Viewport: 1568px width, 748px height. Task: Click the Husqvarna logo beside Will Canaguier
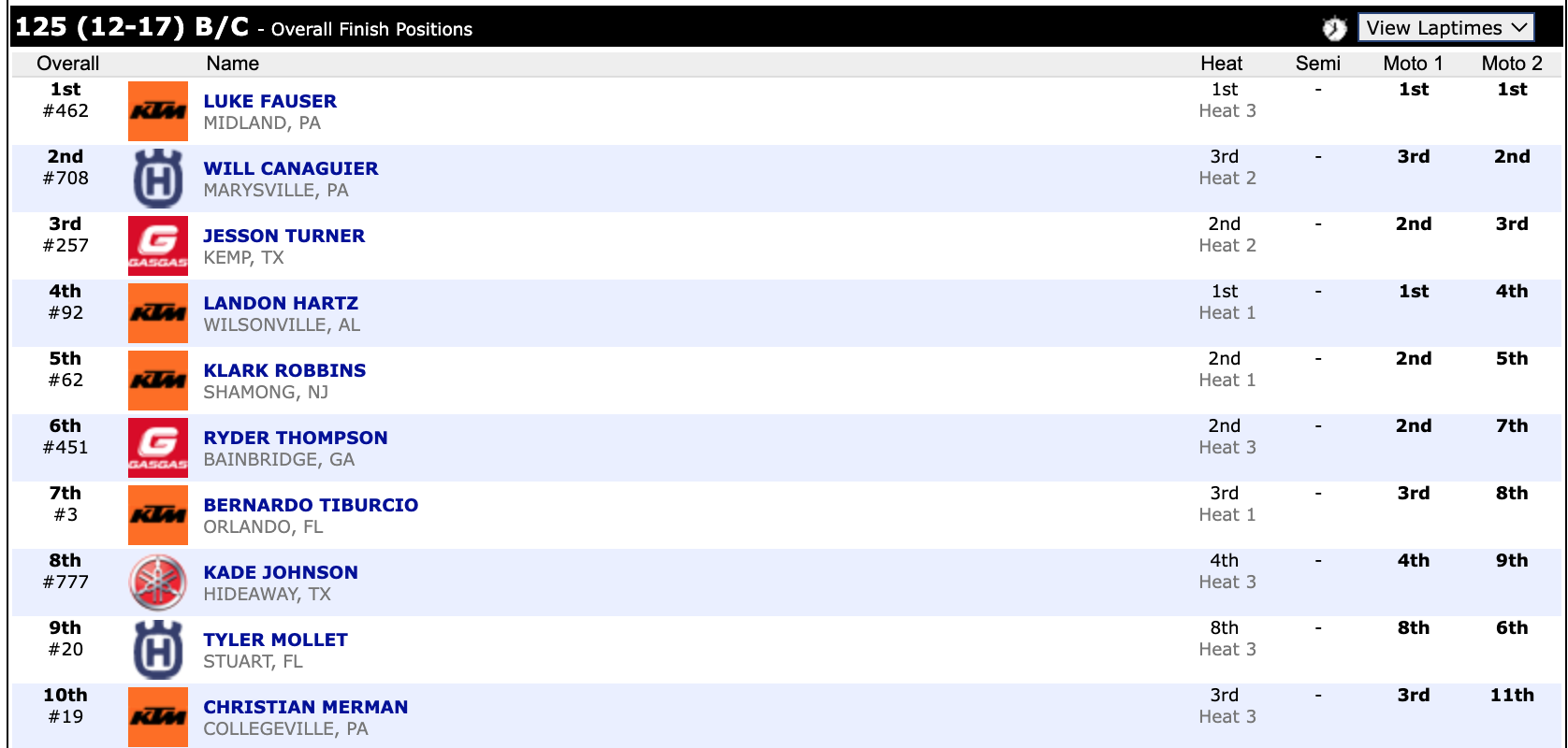158,179
